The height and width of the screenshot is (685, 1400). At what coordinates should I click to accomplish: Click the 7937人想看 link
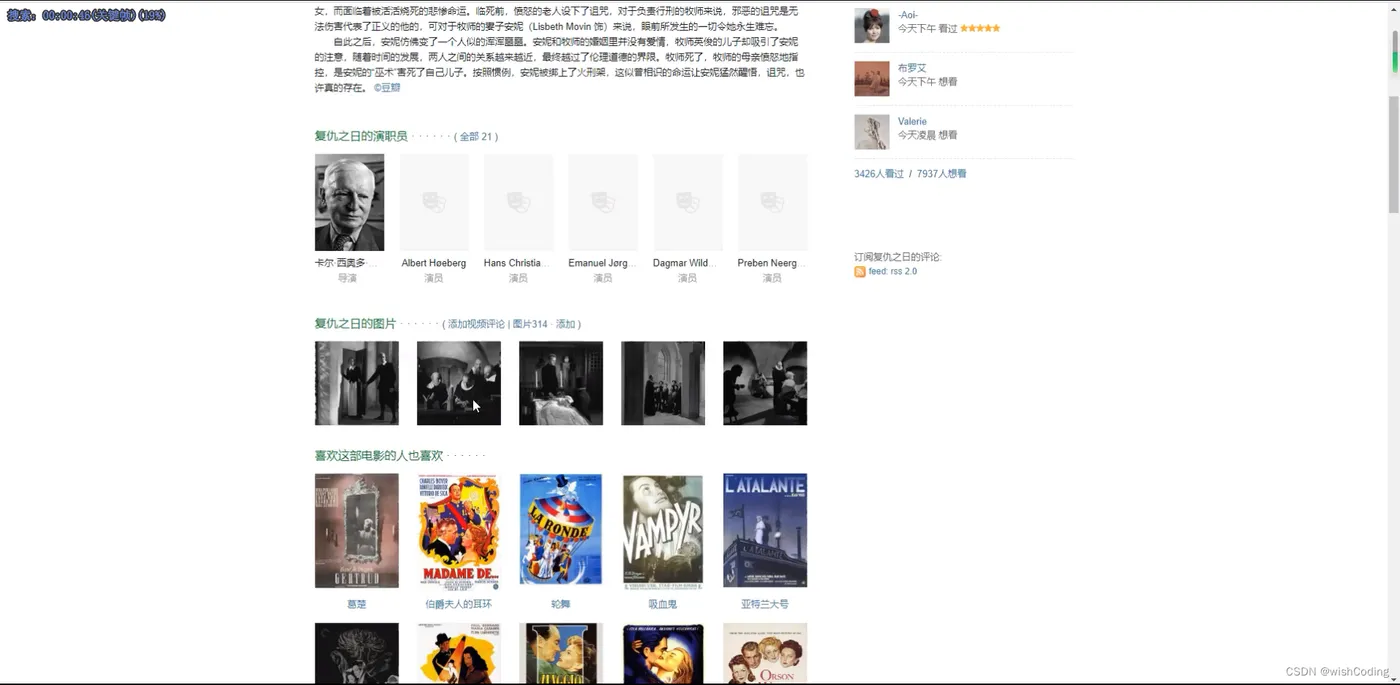click(x=941, y=174)
